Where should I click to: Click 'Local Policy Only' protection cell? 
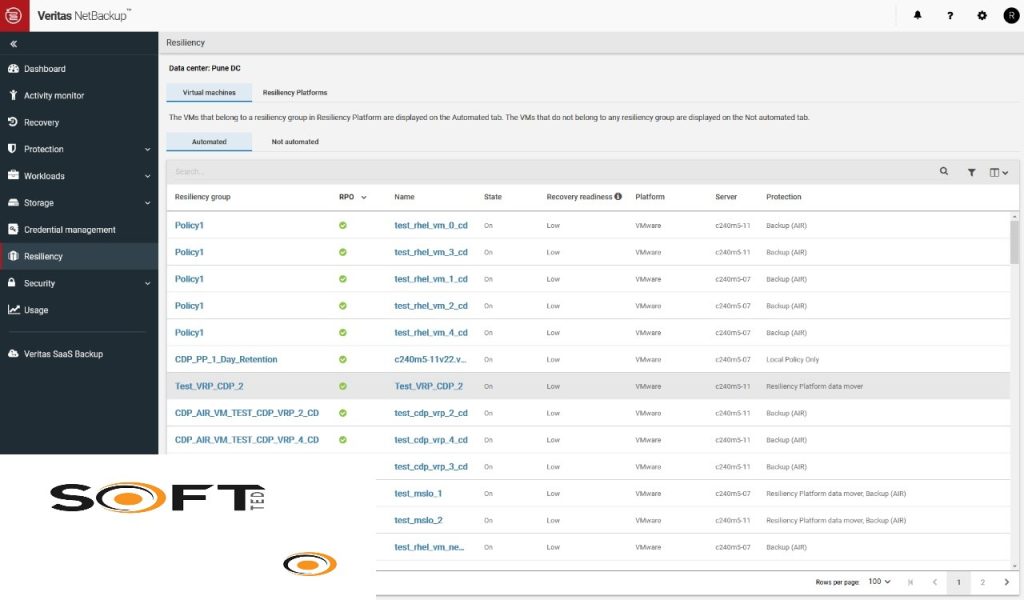[x=792, y=359]
